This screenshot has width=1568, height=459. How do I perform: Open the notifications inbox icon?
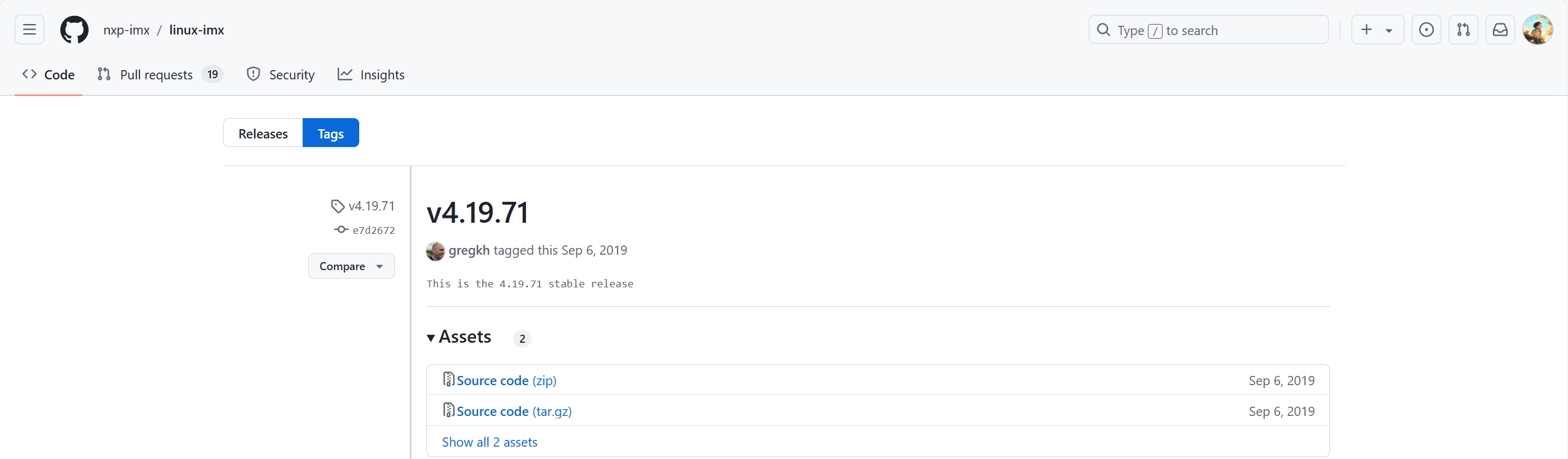[1500, 30]
